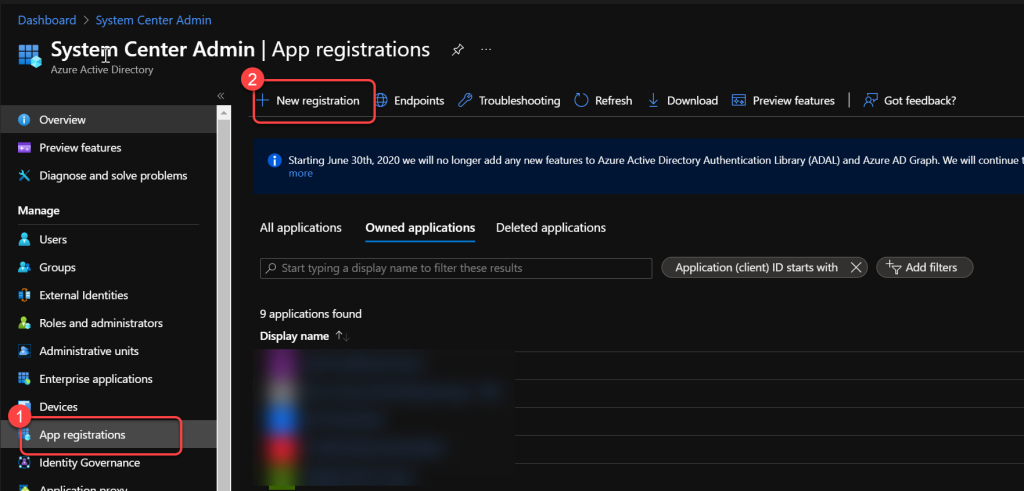Remove the Application (client) ID filter
The image size is (1024, 491).
click(x=855, y=267)
